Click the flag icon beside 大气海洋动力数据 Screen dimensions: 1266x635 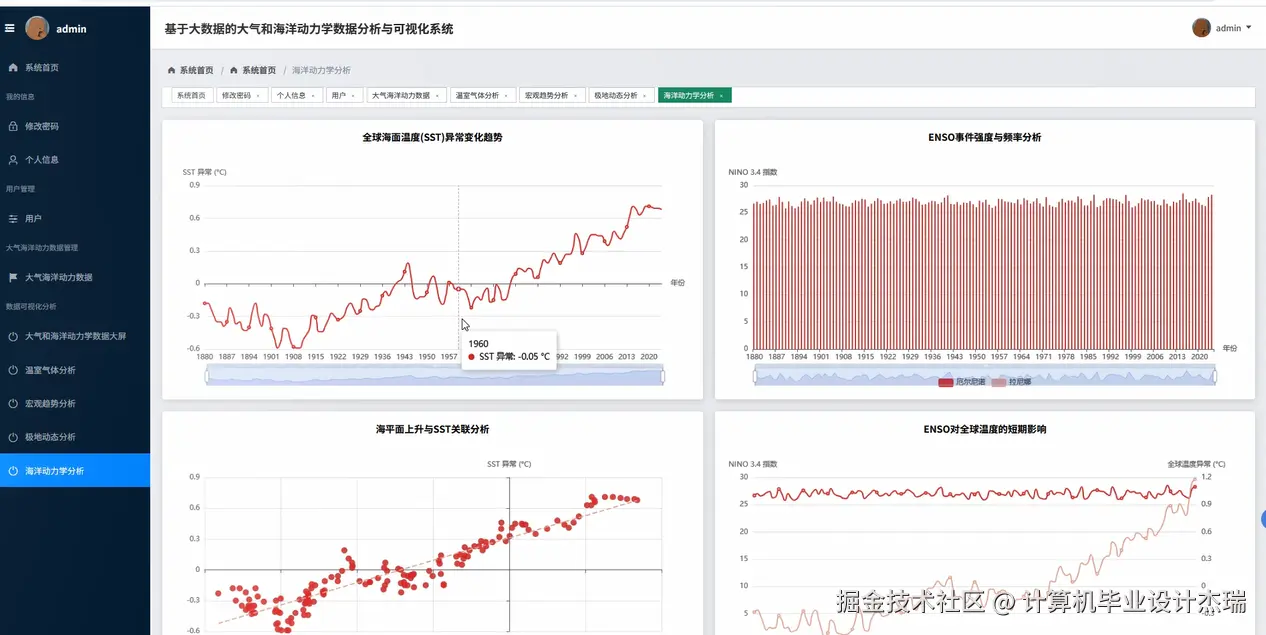click(13, 277)
